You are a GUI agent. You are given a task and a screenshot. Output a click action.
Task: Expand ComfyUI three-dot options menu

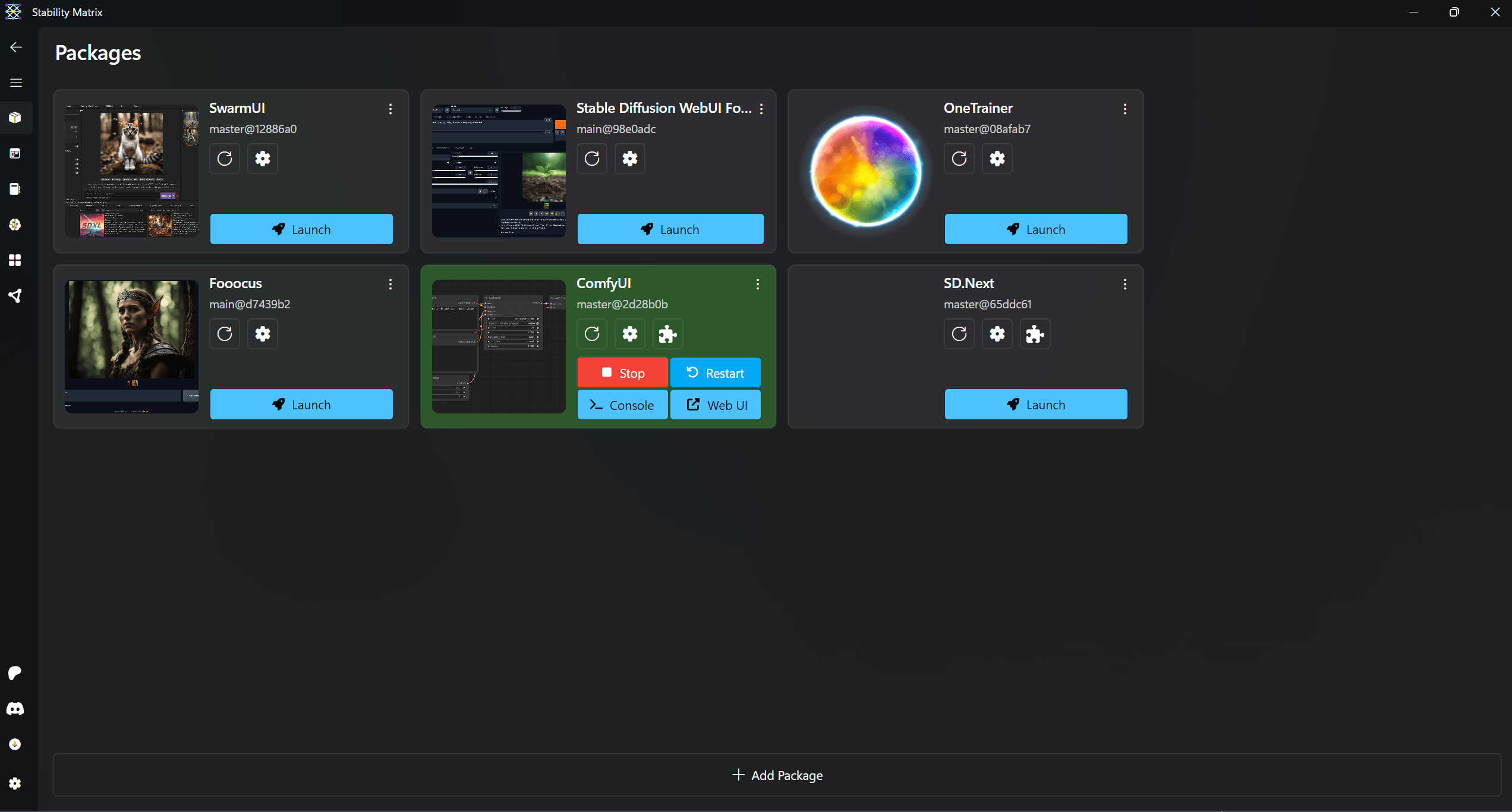click(758, 284)
